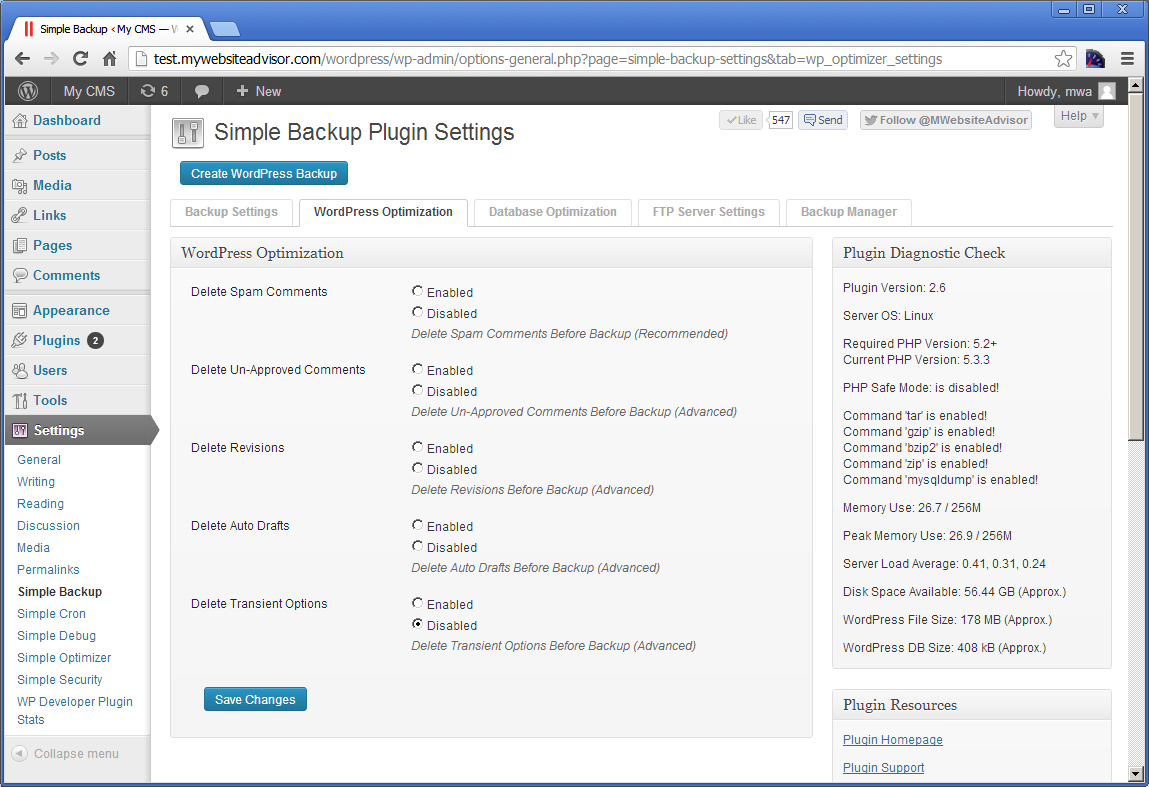Viewport: 1149px width, 787px height.
Task: Click the Facebook Send button
Action: [823, 120]
